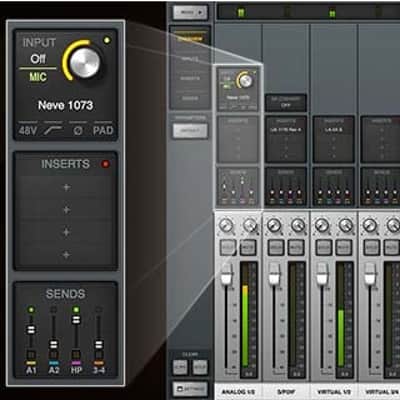
Task: Mute the VIRTUAL 1/2 channel
Action: pyautogui.click(x=344, y=248)
